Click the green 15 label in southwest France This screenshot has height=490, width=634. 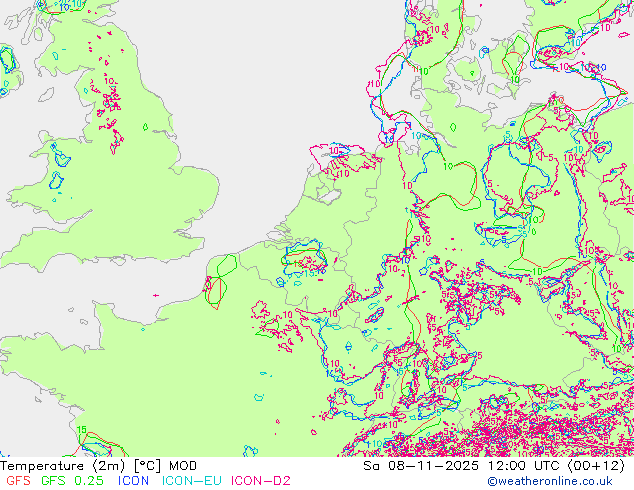pyautogui.click(x=82, y=429)
